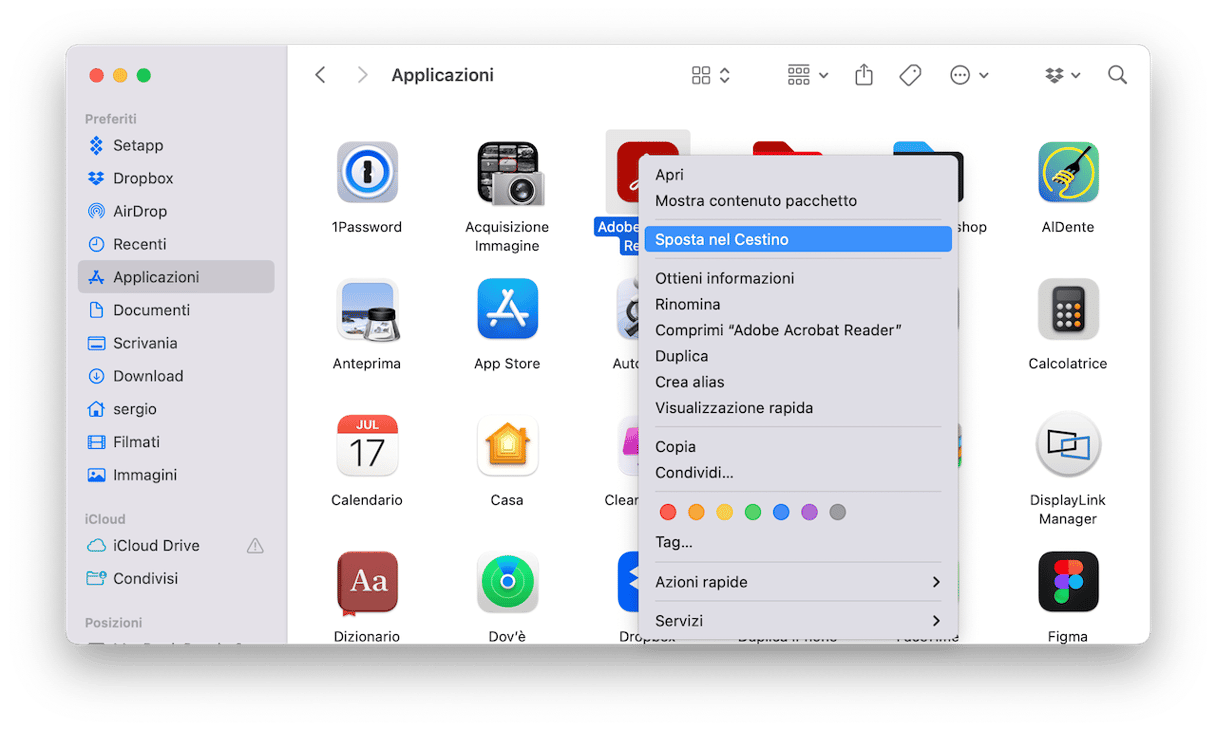Click the warning icon beside iCloud Drive
The height and width of the screenshot is (731, 1216).
click(x=255, y=545)
